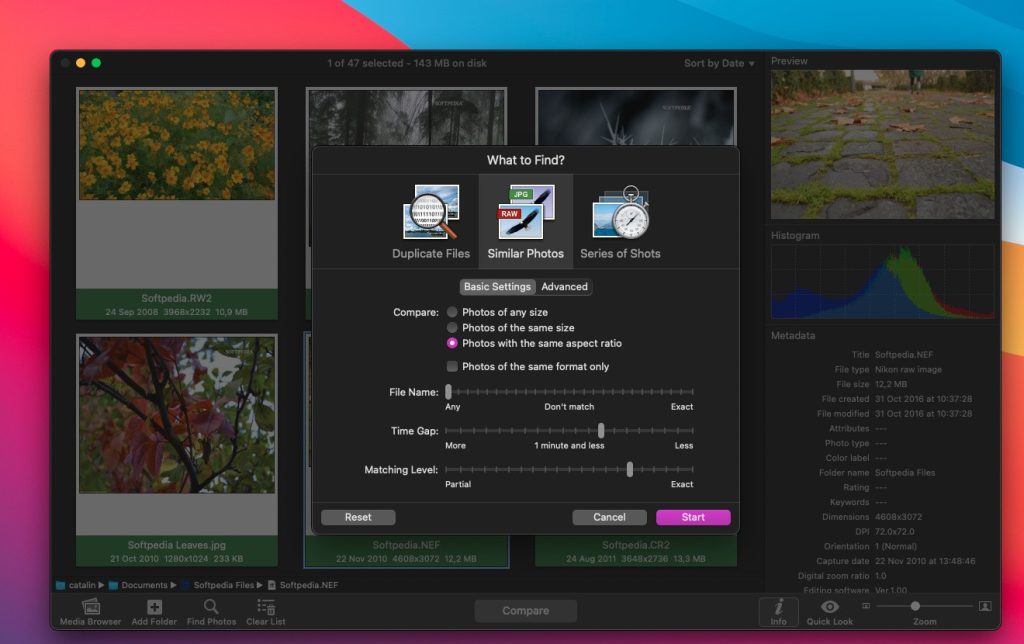Click the Add Folder toolbar icon
Image resolution: width=1024 pixels, height=644 pixels.
coord(154,607)
